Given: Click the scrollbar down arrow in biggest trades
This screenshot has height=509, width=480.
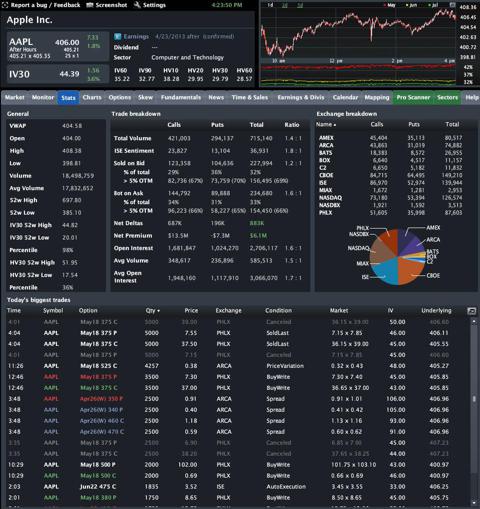Looking at the screenshot, I should click(474, 502).
